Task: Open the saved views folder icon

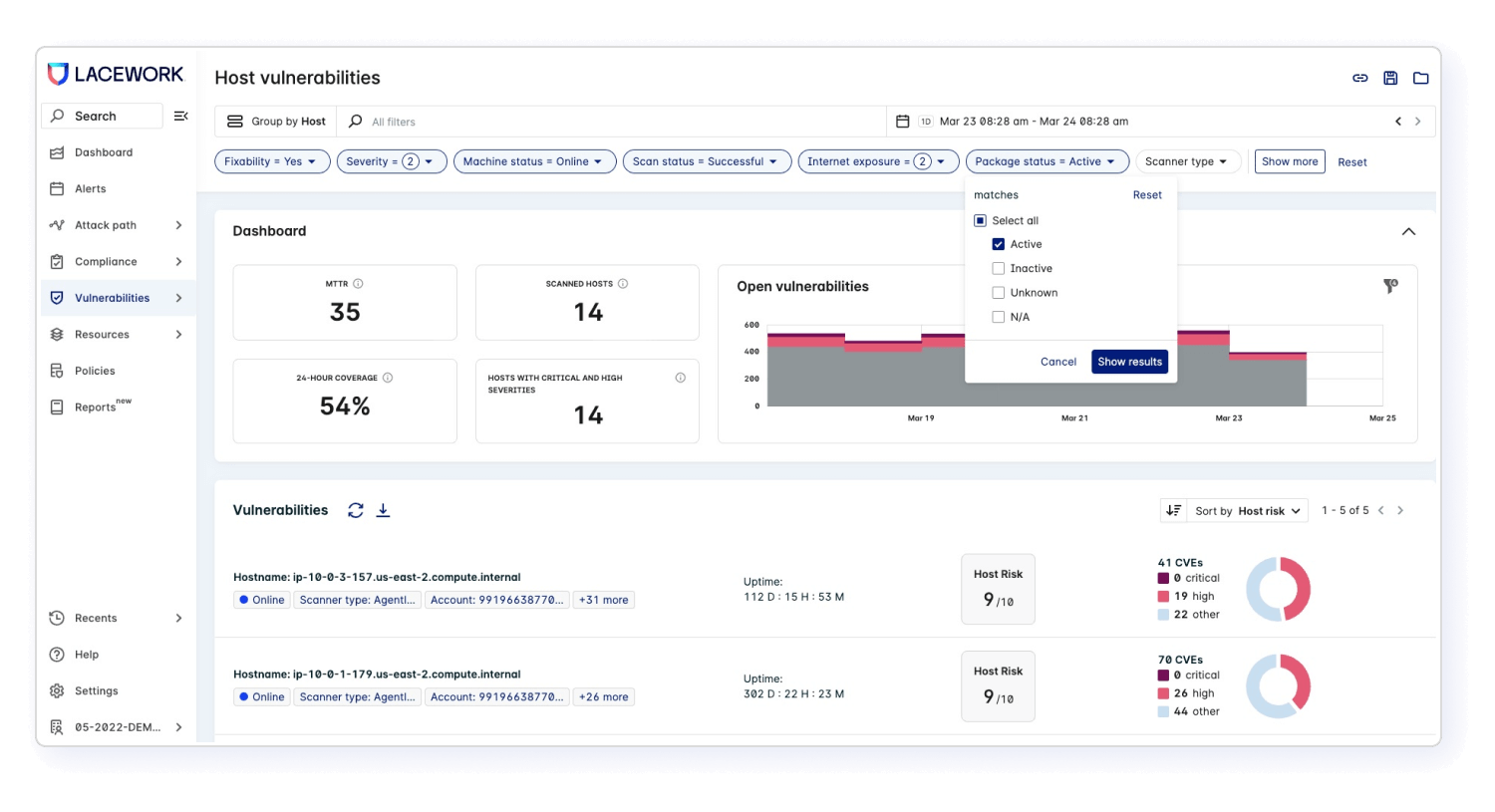Action: click(1421, 78)
